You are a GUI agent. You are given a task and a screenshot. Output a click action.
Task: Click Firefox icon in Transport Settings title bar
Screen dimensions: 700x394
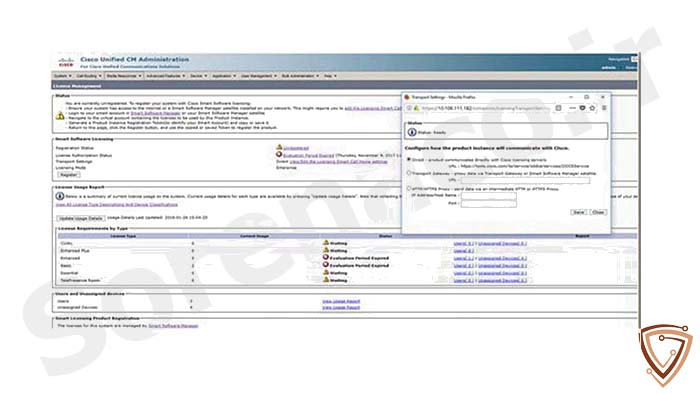pos(407,97)
